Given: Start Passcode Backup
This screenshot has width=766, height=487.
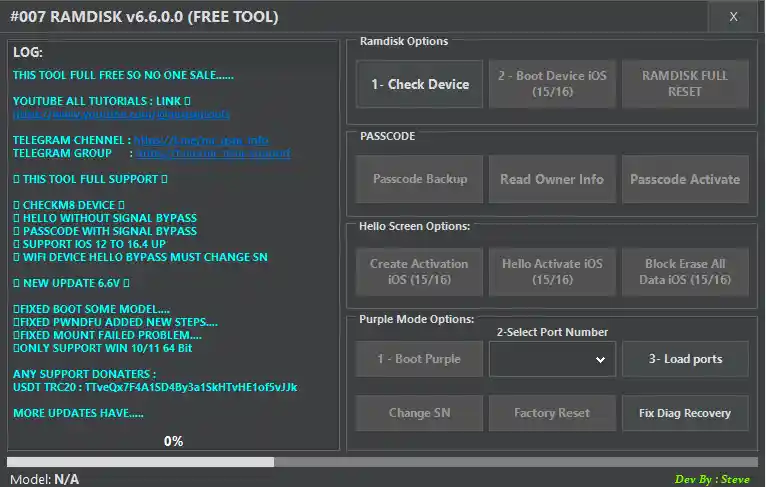Looking at the screenshot, I should (420, 179).
